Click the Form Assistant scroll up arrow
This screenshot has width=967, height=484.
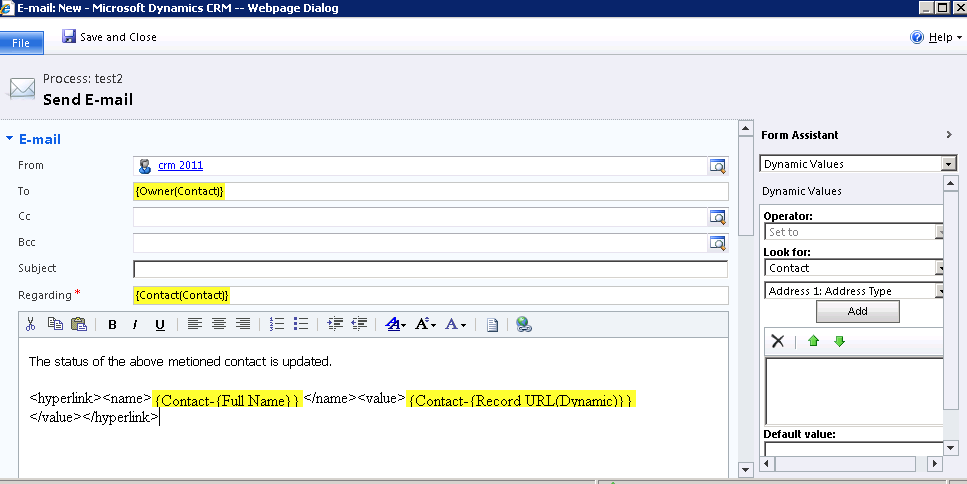[950, 183]
